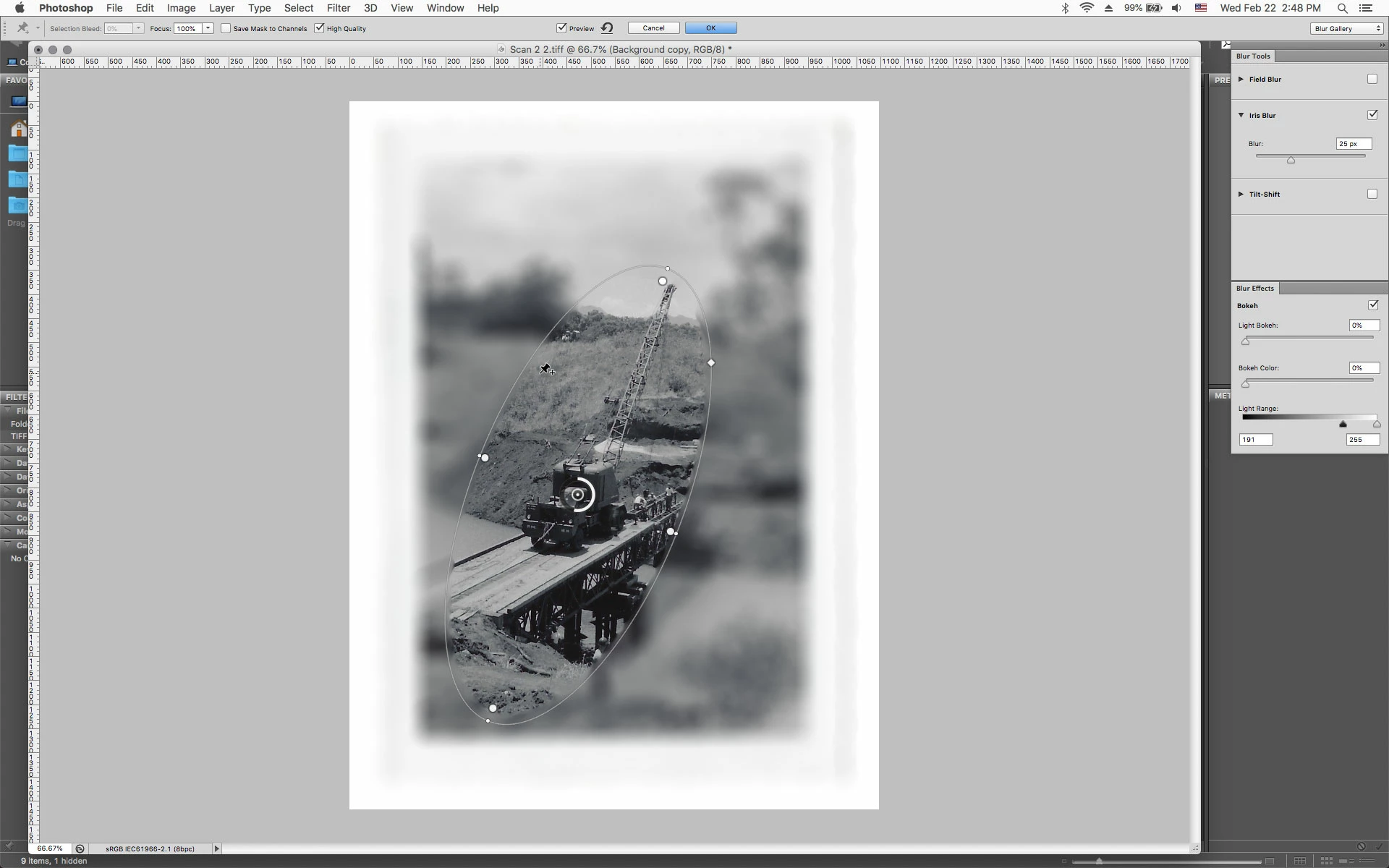Viewport: 1389px width, 868px height.
Task: Open Spotlight search icon in menu bar
Action: coord(1342,8)
